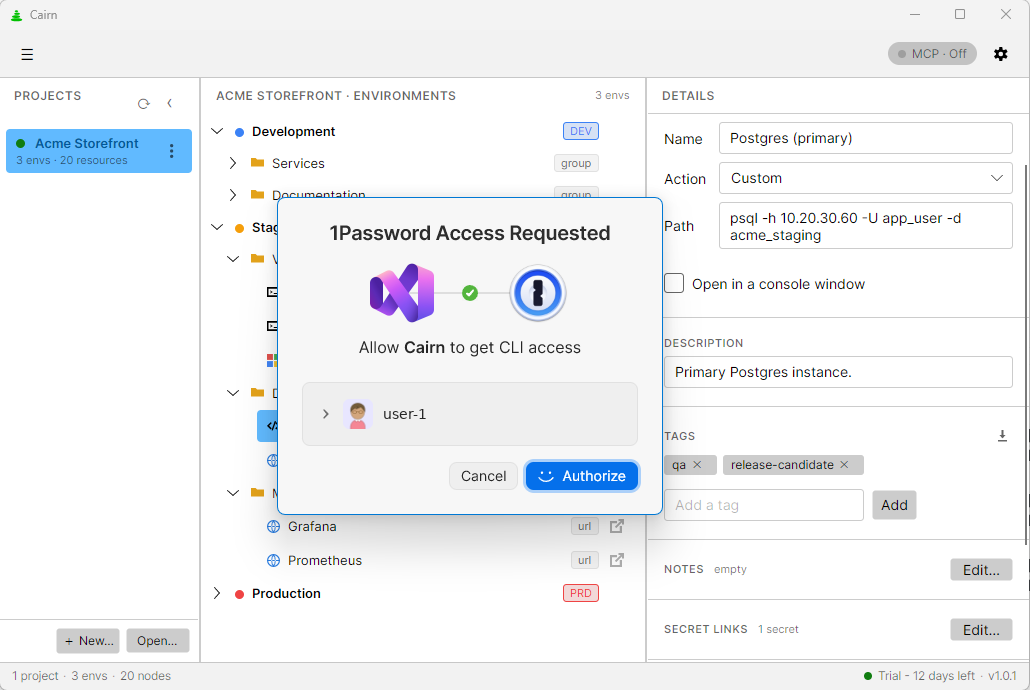
Task: Click the tags download icon
Action: pyautogui.click(x=1002, y=436)
